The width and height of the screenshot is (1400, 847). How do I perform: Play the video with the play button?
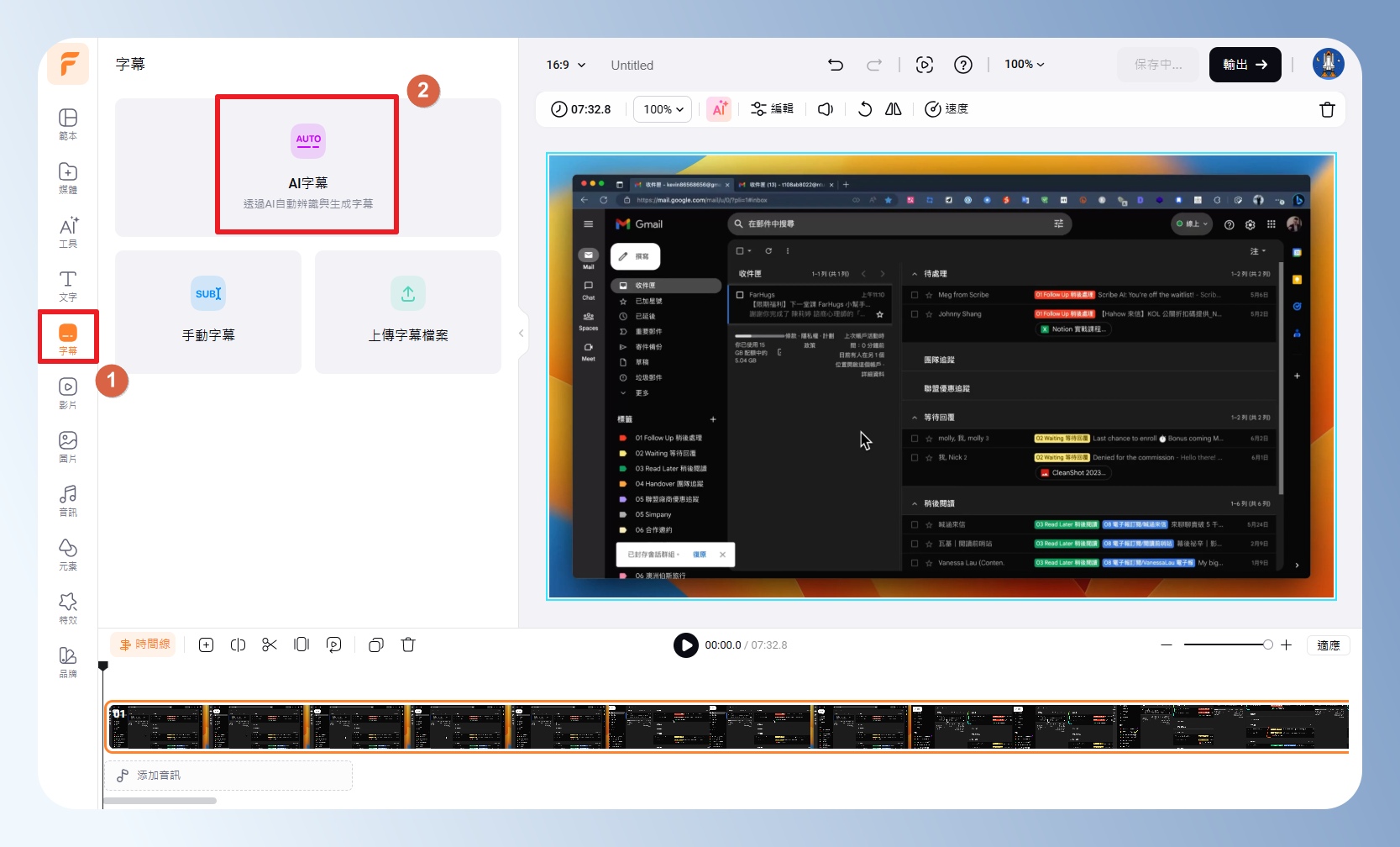pyautogui.click(x=685, y=644)
